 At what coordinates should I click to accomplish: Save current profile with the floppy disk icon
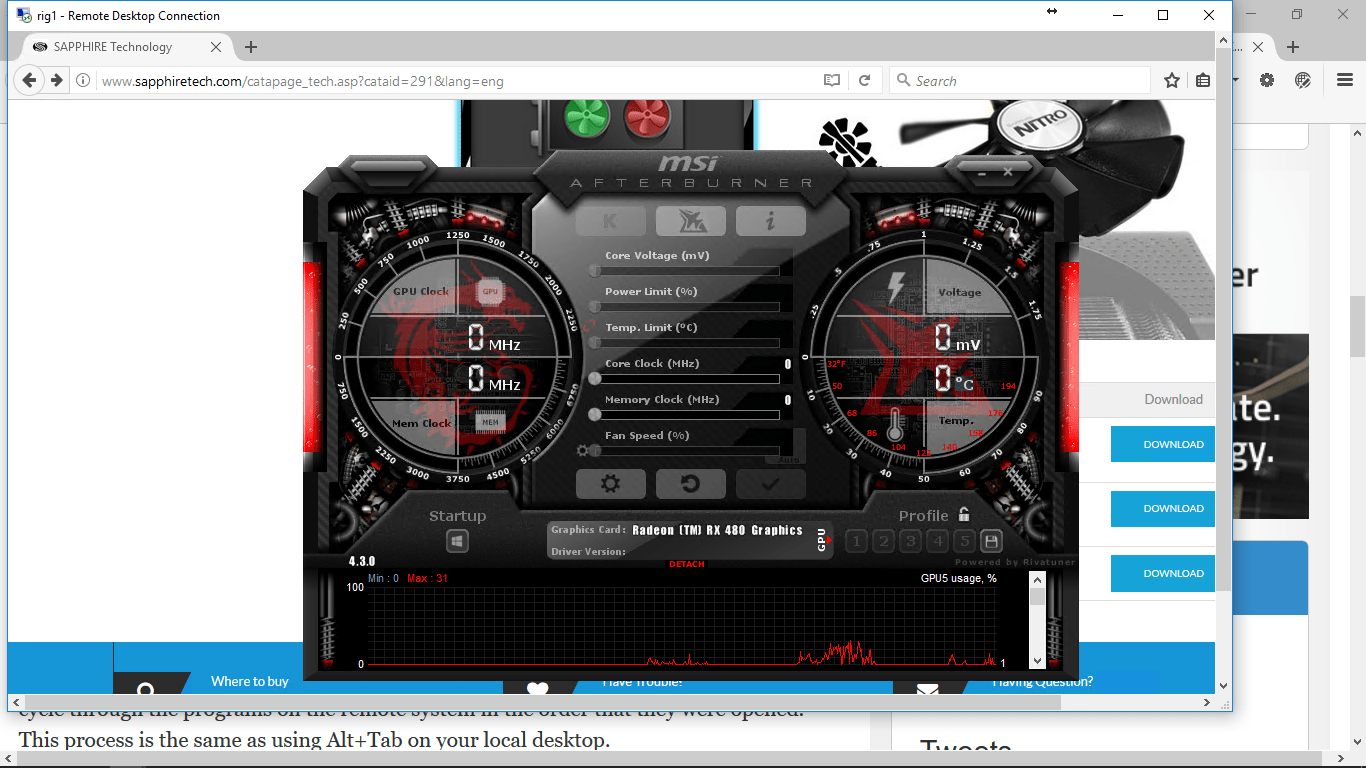click(x=990, y=540)
